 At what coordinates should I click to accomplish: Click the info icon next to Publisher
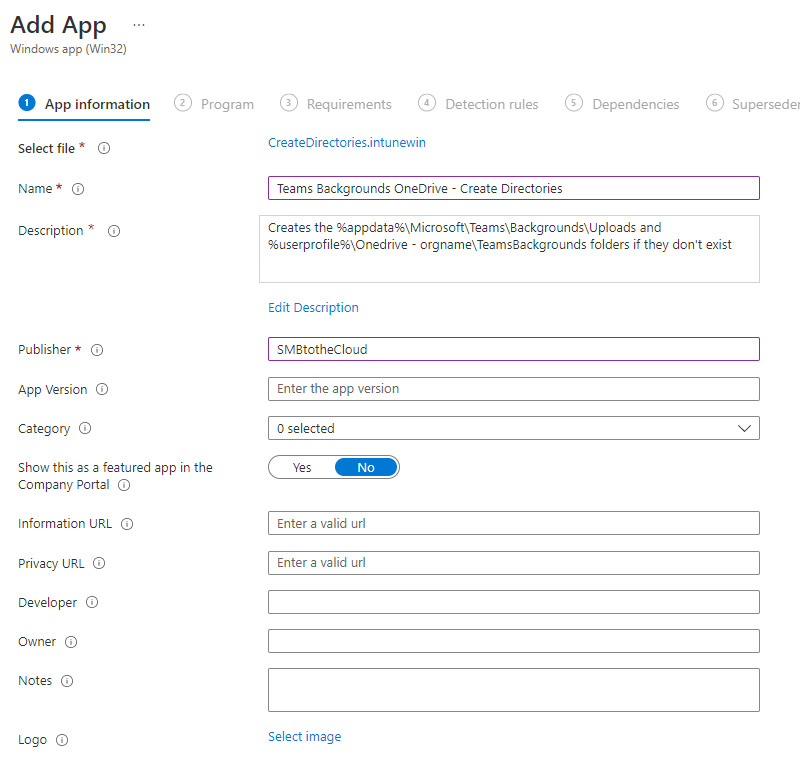(x=97, y=350)
